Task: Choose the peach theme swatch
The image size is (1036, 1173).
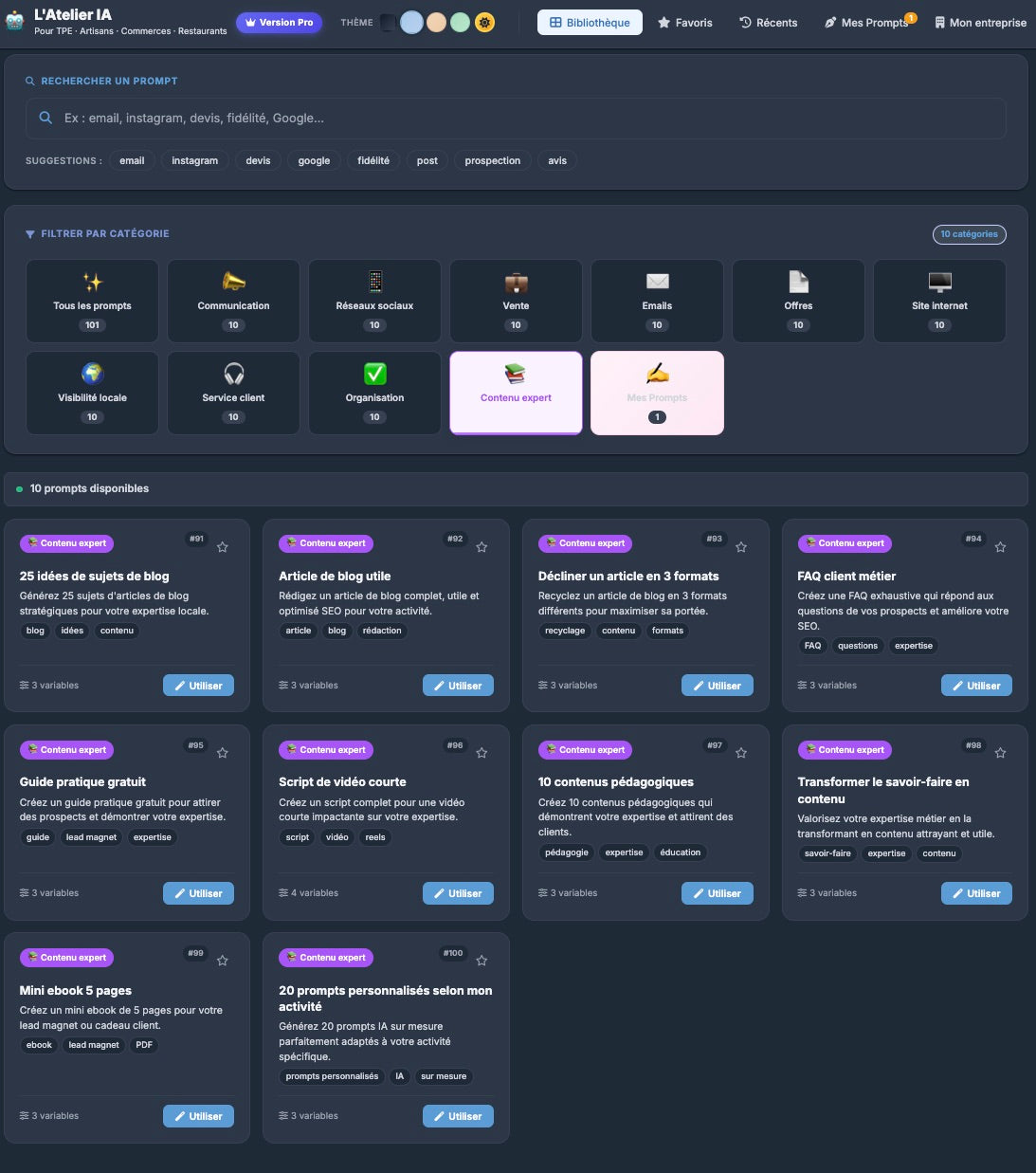Action: pyautogui.click(x=436, y=22)
